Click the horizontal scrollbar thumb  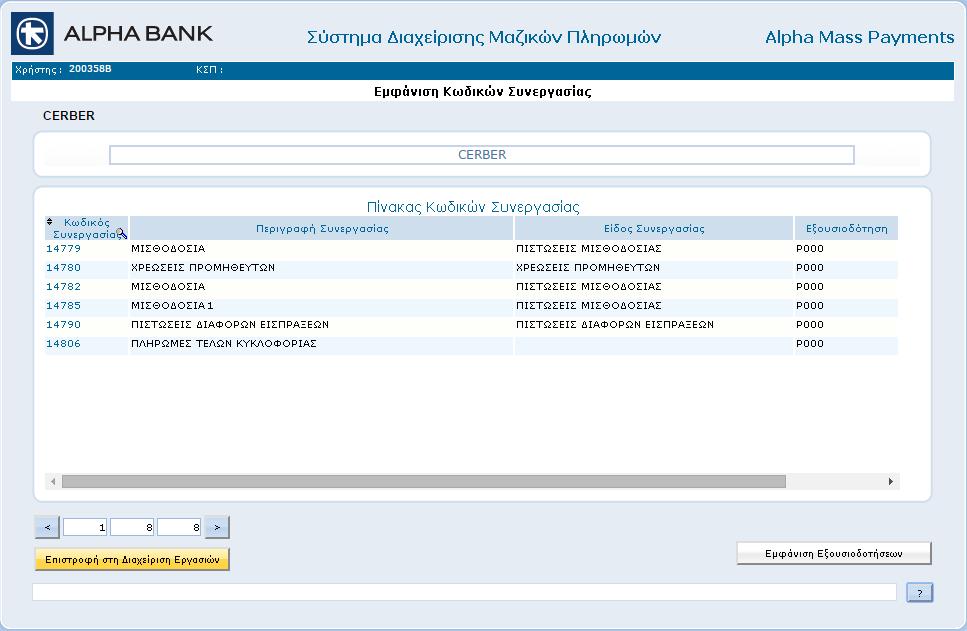coord(424,481)
